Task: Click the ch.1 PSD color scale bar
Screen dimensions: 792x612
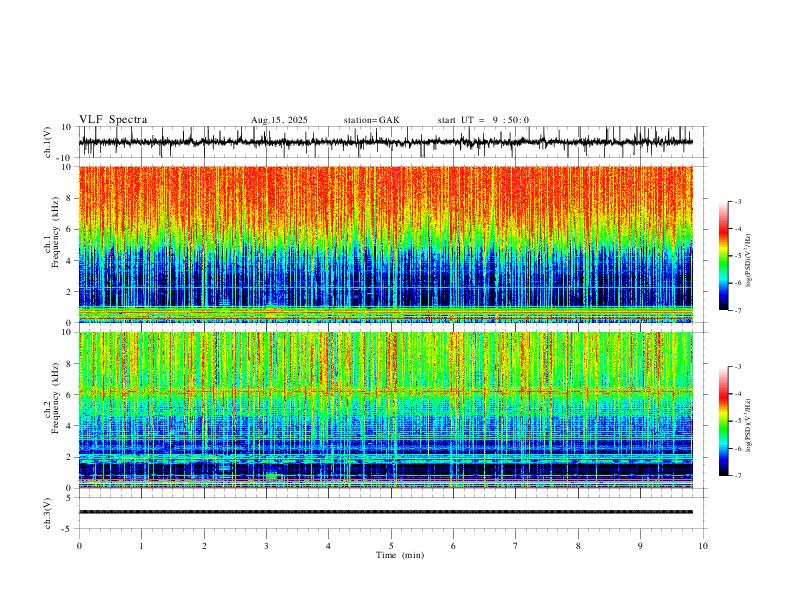Action: coord(724,256)
